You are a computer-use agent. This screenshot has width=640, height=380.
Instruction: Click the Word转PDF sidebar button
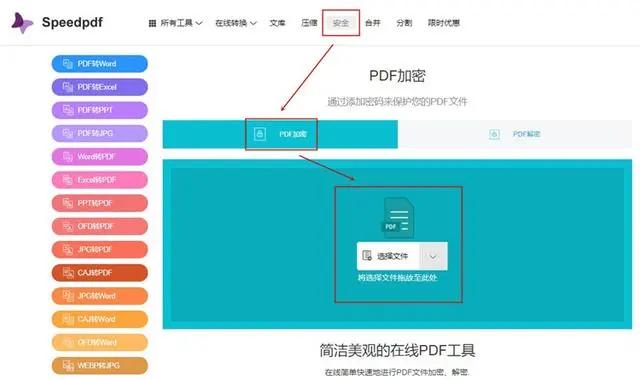[100, 157]
